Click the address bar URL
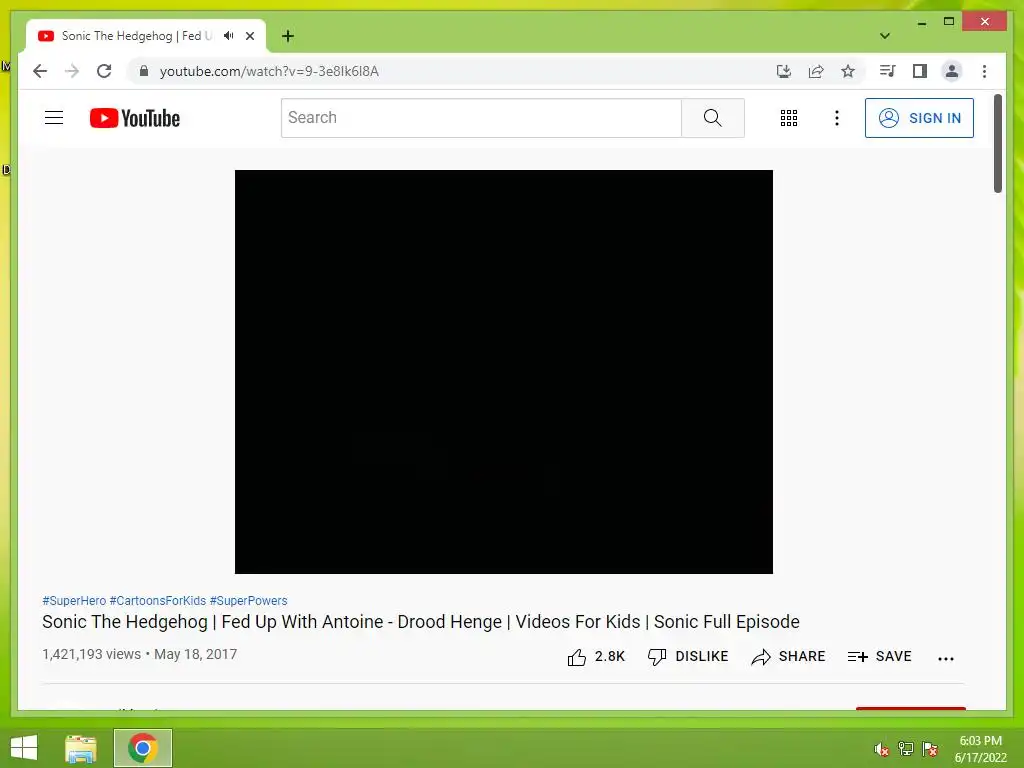The height and width of the screenshot is (768, 1024). pyautogui.click(x=269, y=71)
